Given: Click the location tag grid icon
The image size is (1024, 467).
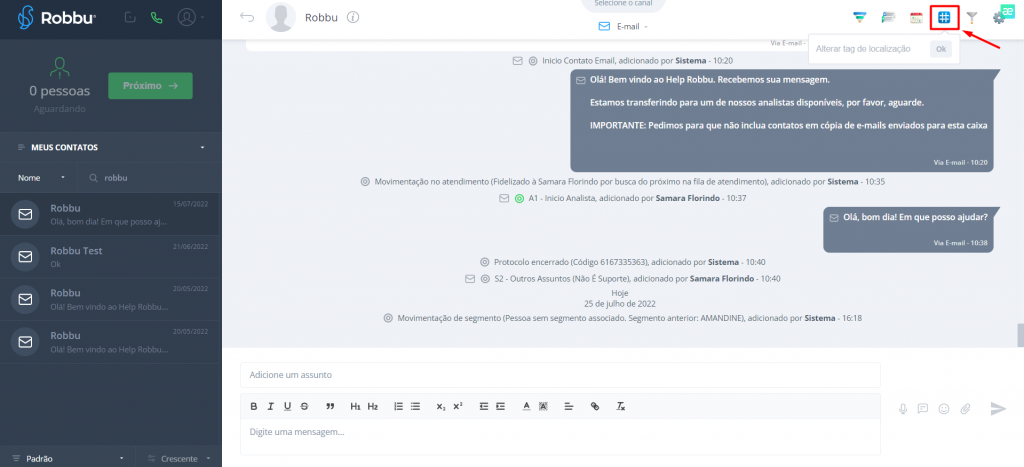Looking at the screenshot, I should tap(944, 17).
